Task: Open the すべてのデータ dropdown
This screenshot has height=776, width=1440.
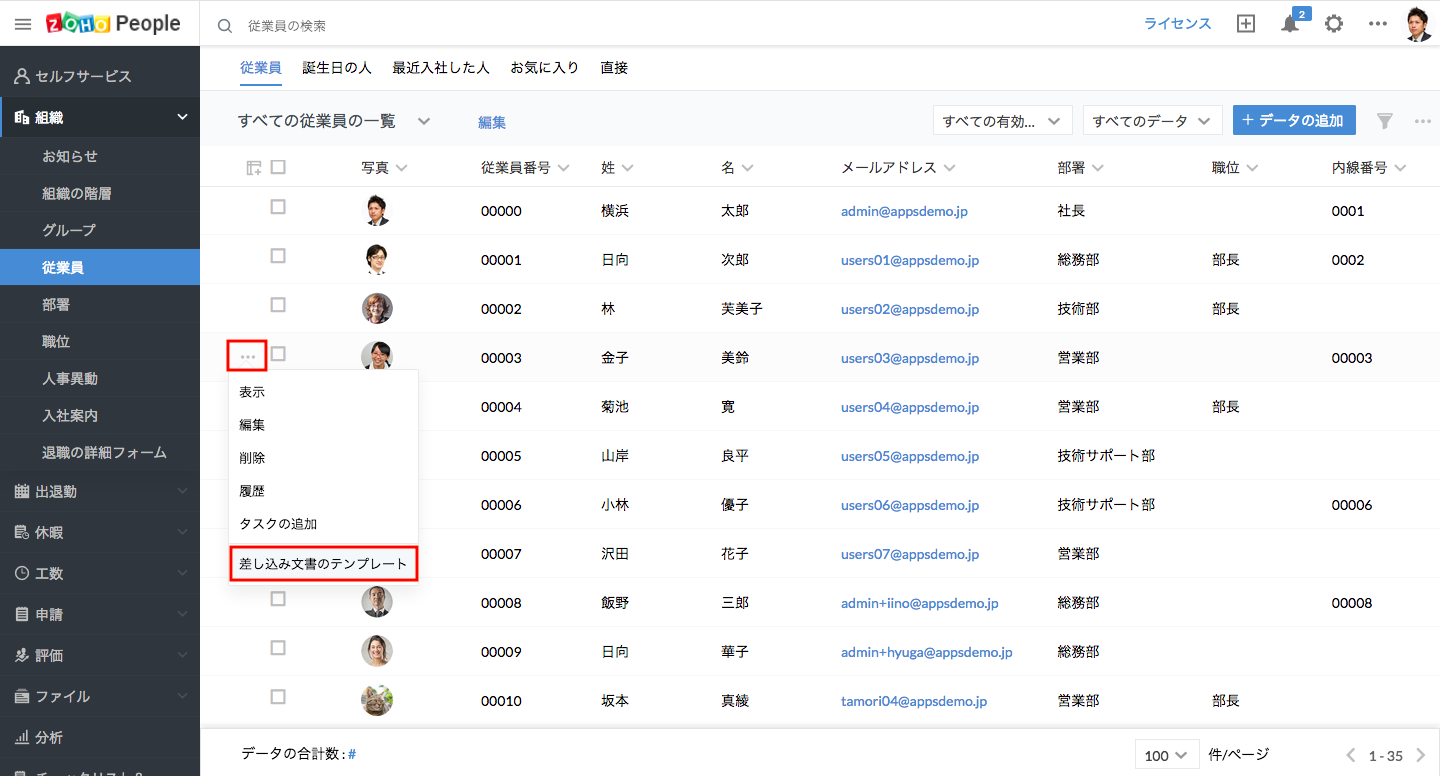Action: (1152, 121)
